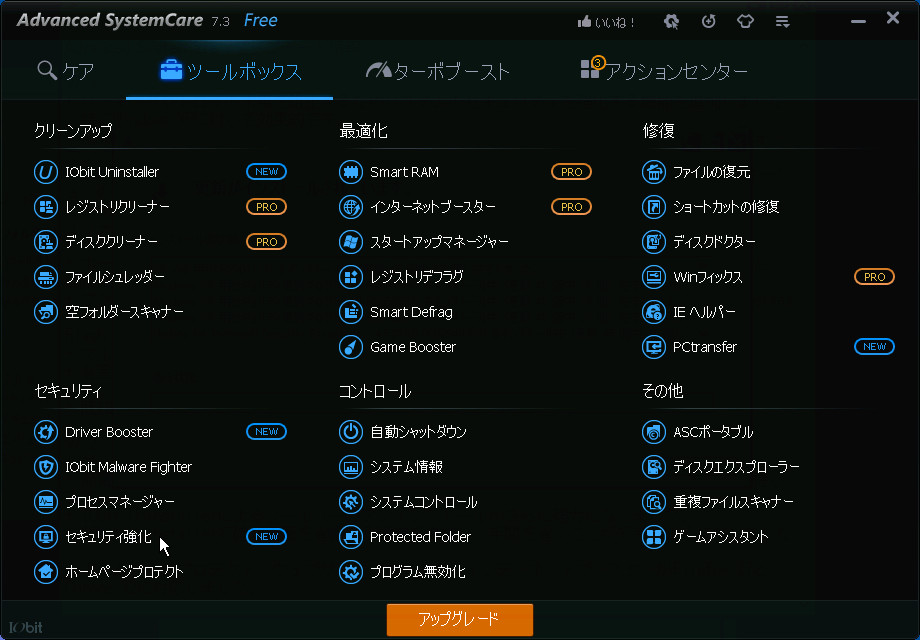Launch the Smart RAM optimizer
The height and width of the screenshot is (640, 920).
click(x=398, y=171)
